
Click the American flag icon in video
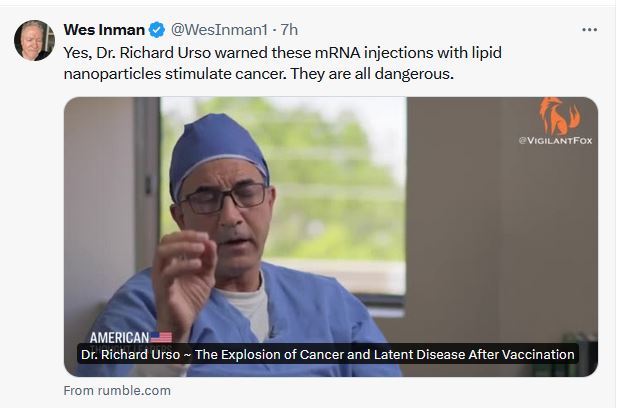coord(161,338)
